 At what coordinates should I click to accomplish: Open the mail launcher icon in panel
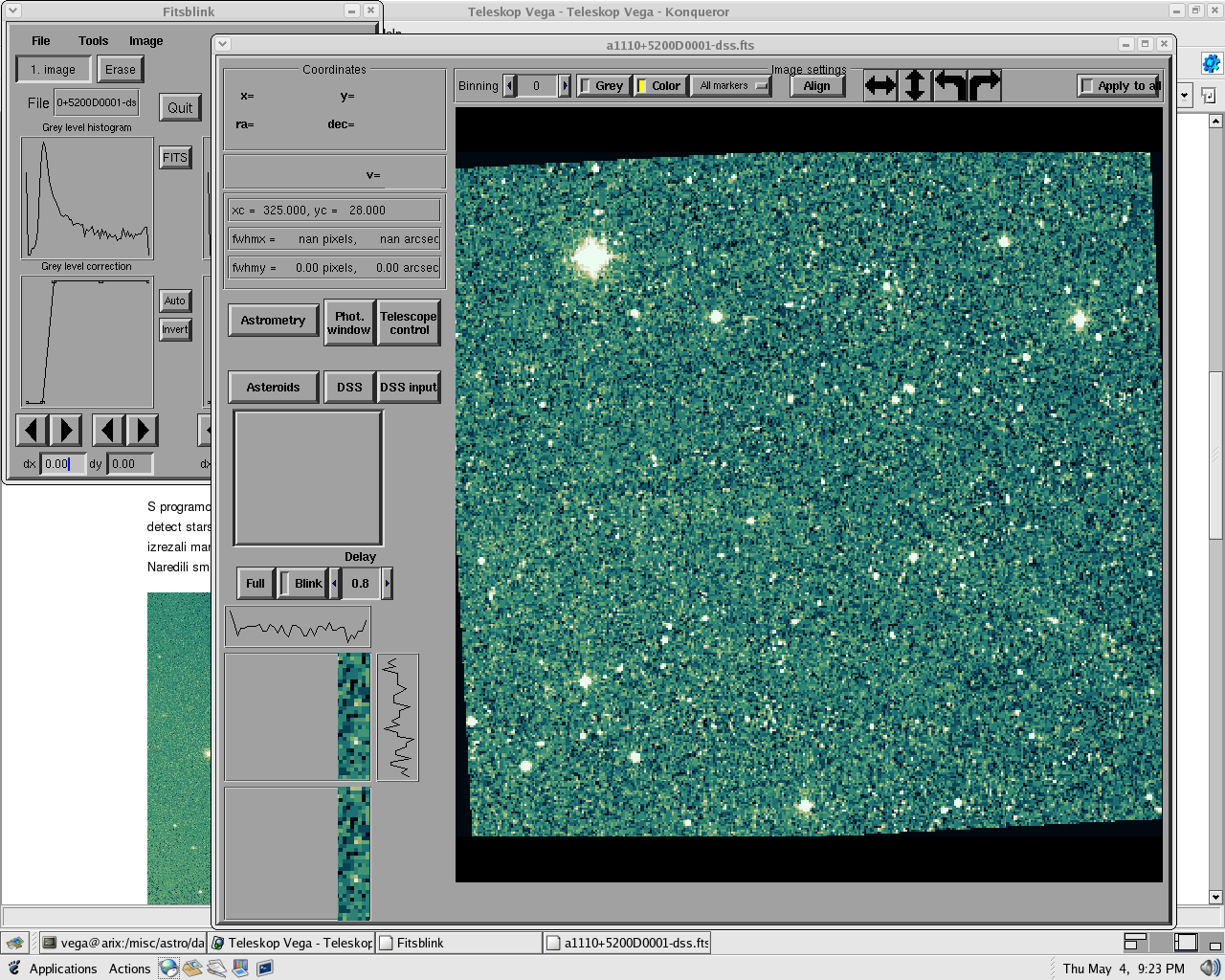point(193,968)
